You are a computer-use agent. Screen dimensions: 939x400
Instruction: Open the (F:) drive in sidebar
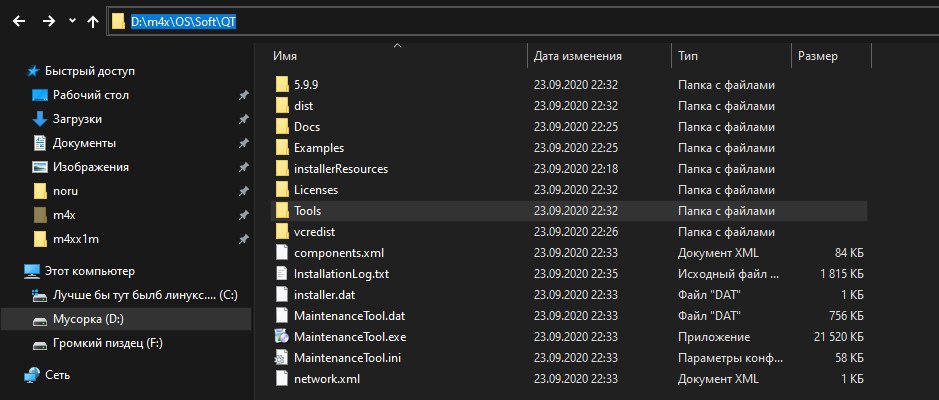click(x=108, y=344)
